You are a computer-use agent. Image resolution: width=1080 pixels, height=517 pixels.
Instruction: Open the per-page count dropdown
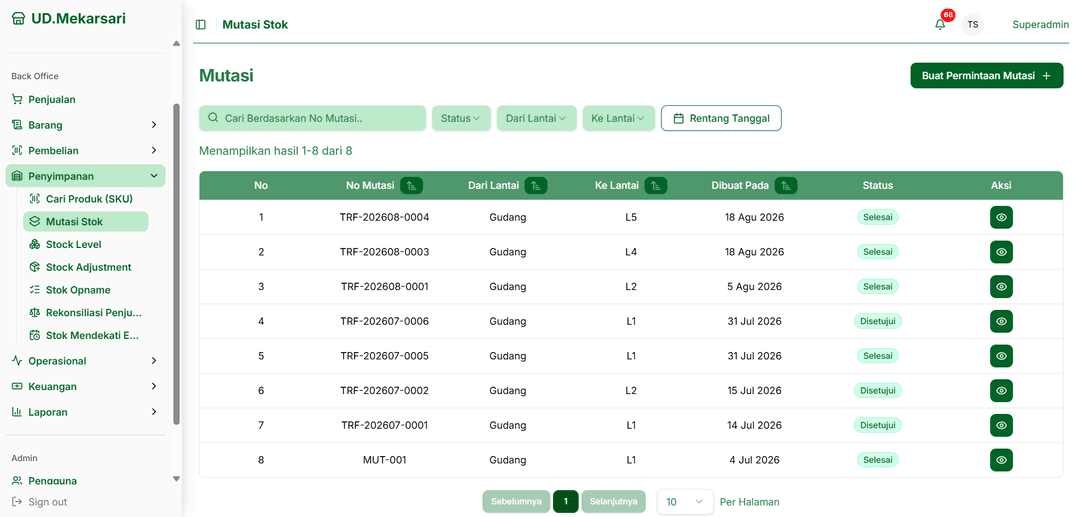tap(685, 502)
